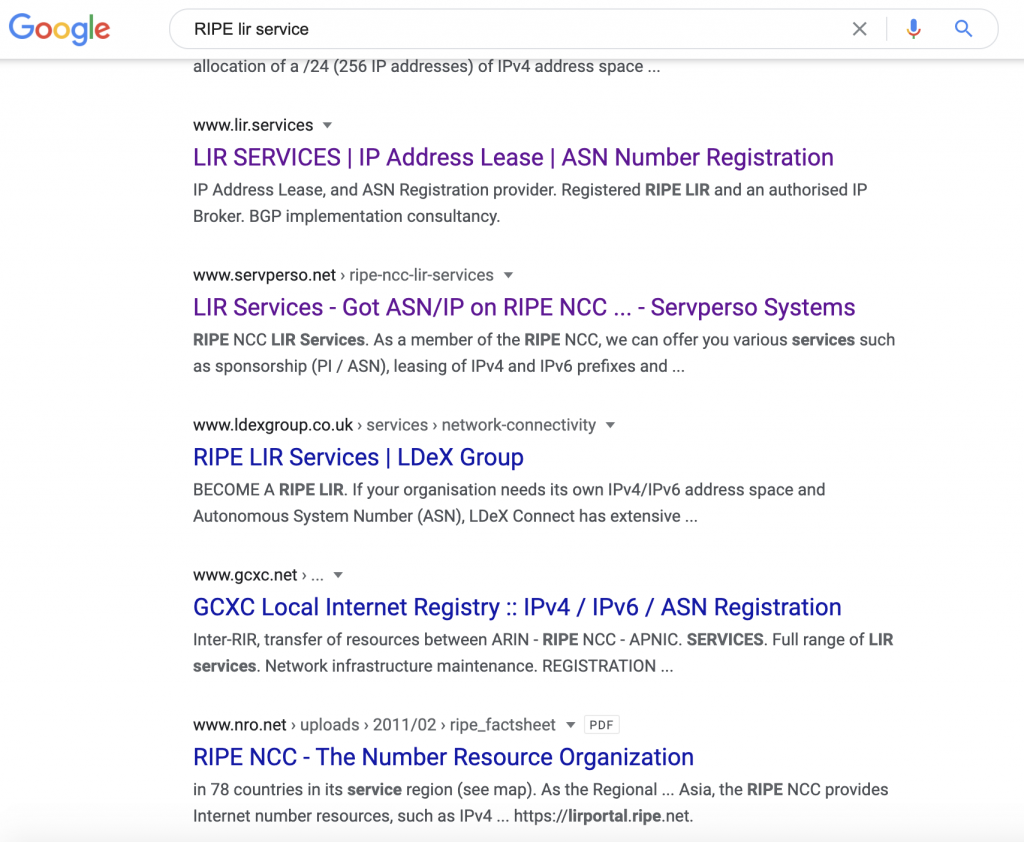
Task: Click snippet 'IP Address Lease, and ASN Registration provider'
Action: coord(530,203)
